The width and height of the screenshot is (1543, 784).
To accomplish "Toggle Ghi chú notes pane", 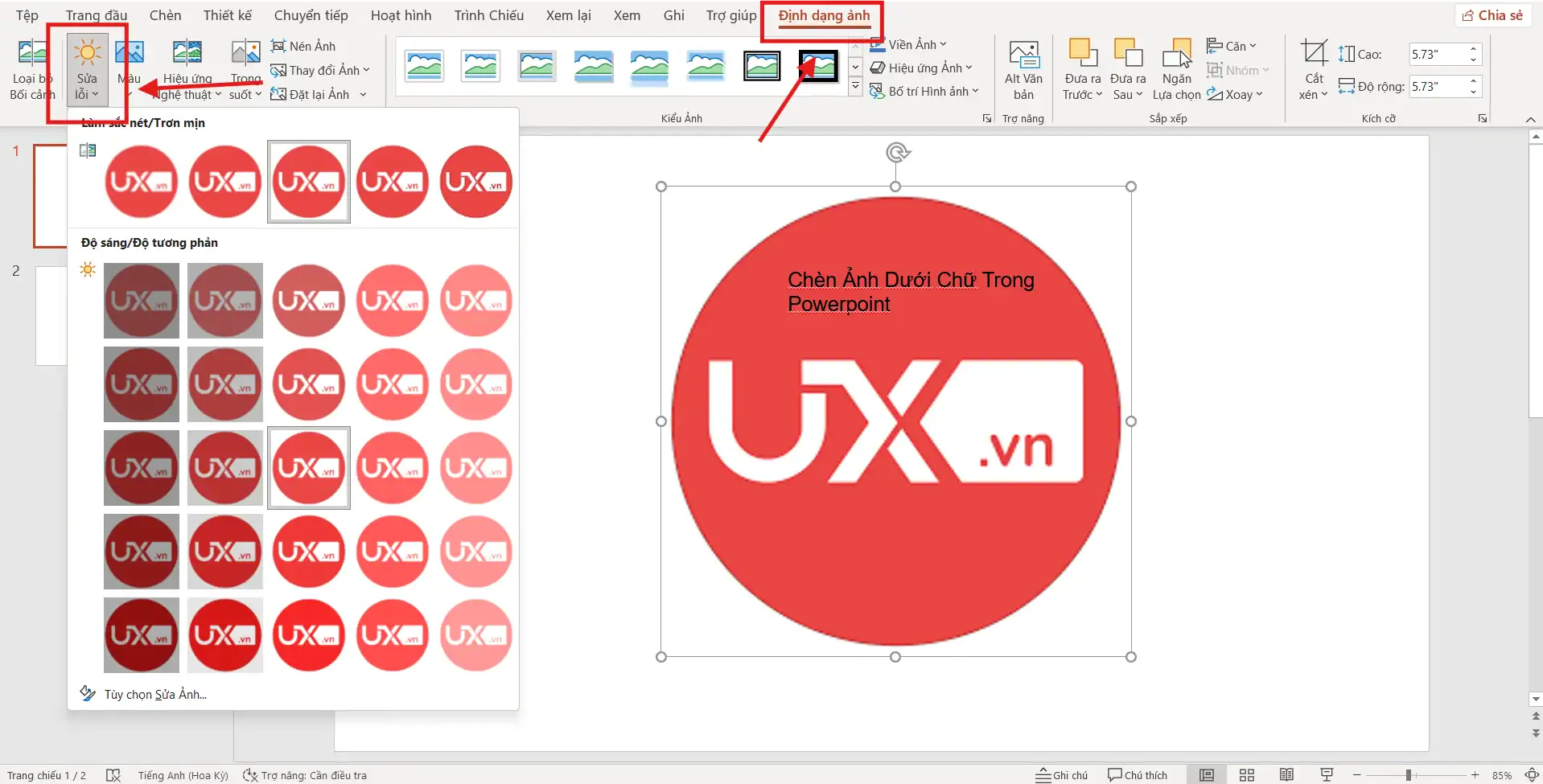I will pyautogui.click(x=1061, y=775).
